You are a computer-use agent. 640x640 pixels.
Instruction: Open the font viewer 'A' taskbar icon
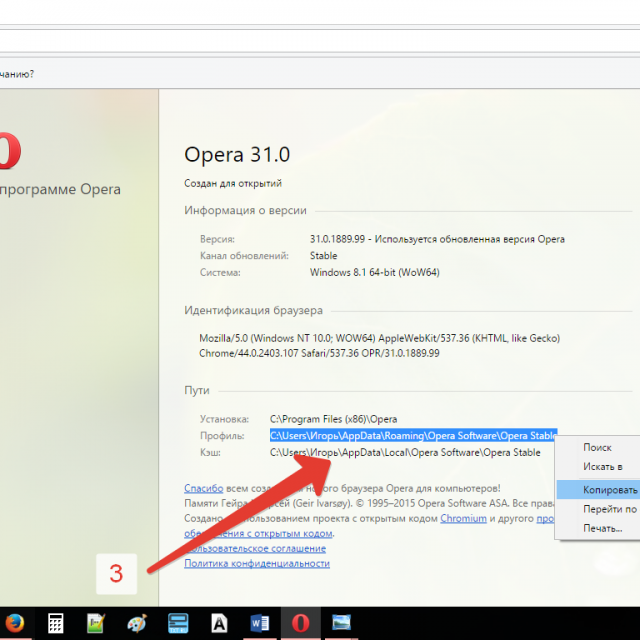click(x=219, y=623)
